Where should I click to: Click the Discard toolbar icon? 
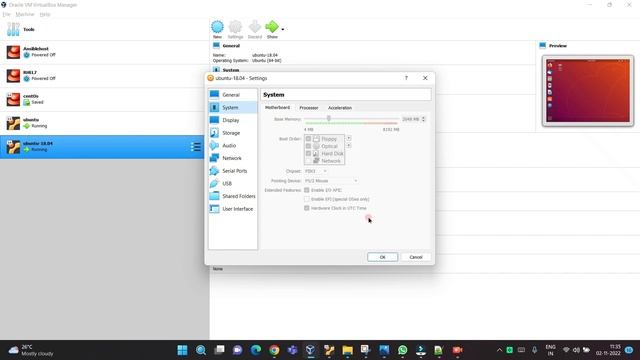pos(255,30)
